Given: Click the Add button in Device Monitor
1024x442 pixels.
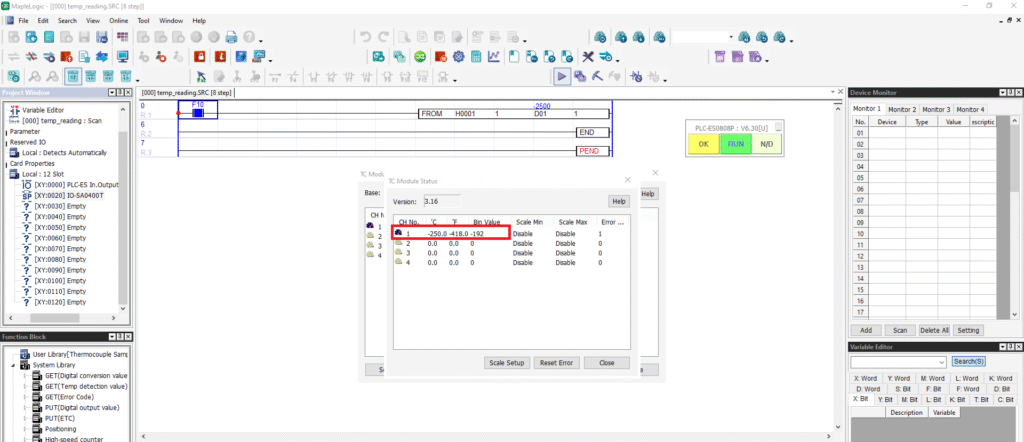Looking at the screenshot, I should click(x=866, y=330).
